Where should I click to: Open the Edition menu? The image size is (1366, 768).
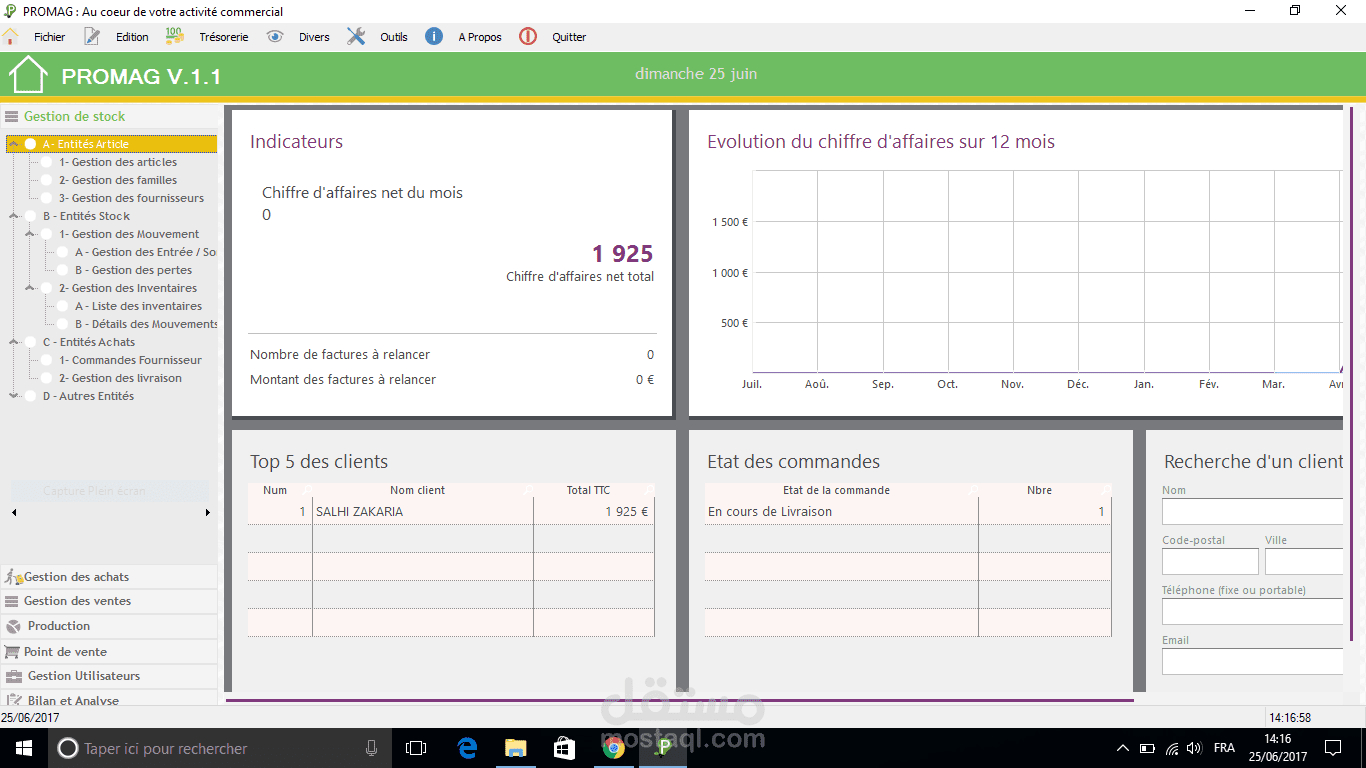(132, 37)
